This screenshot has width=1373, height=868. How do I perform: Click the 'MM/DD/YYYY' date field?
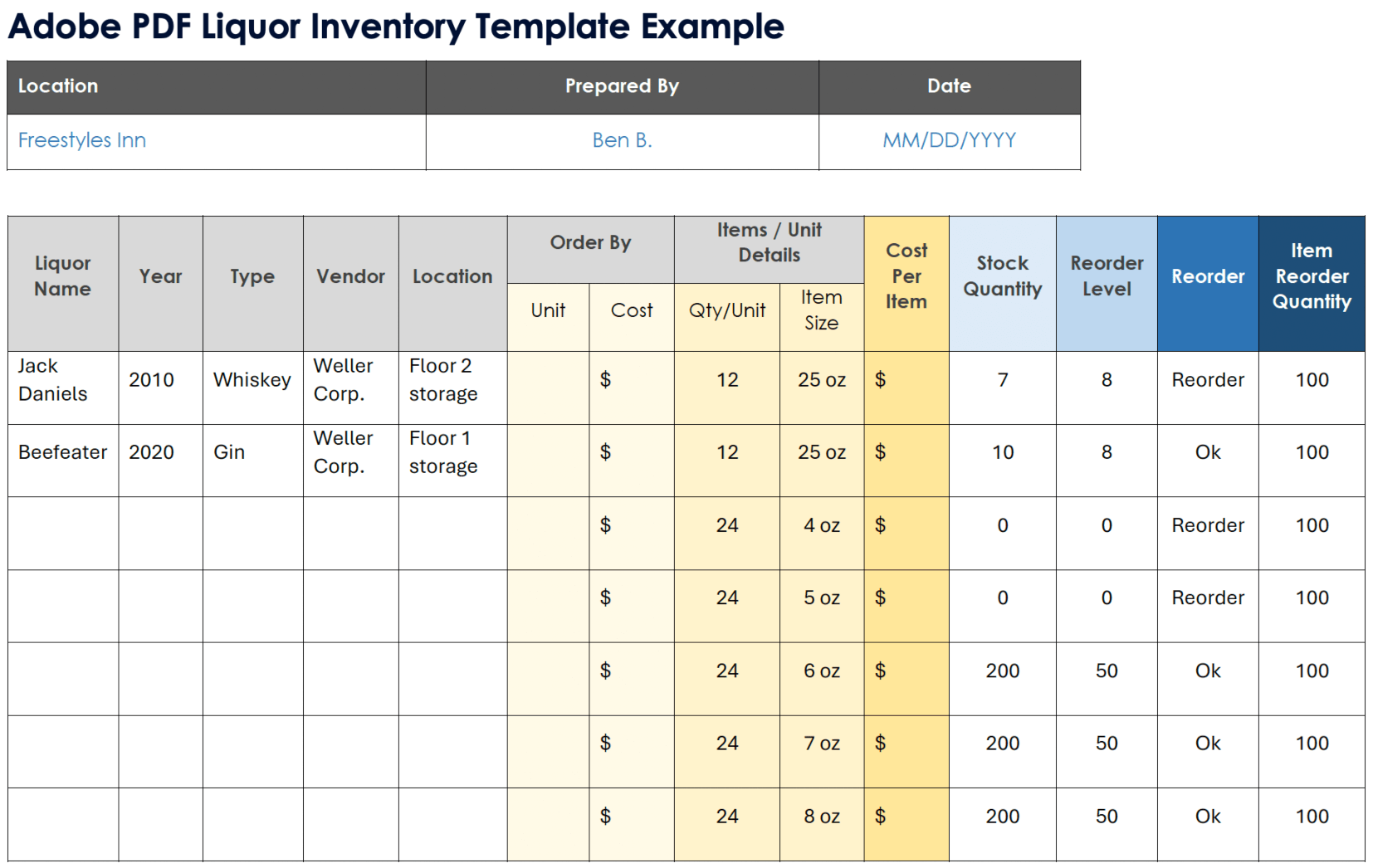click(x=949, y=142)
